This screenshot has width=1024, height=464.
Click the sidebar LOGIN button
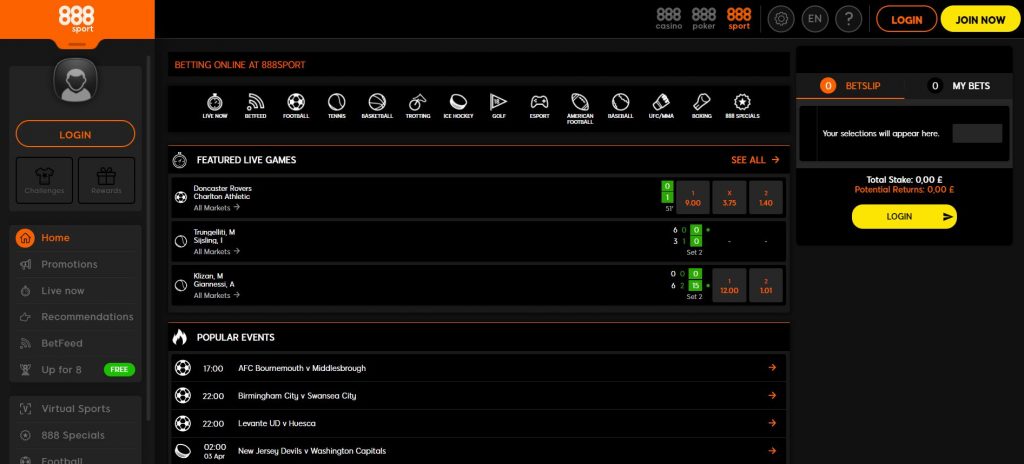pyautogui.click(x=75, y=134)
